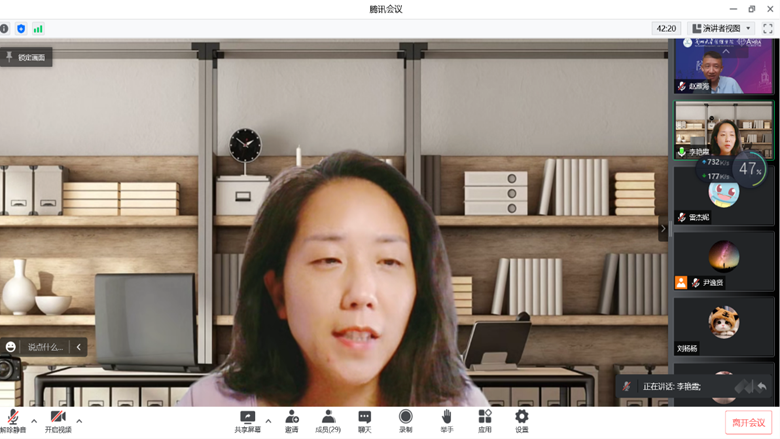
Task: Start screen sharing with 共享屏幕
Action: (247, 421)
